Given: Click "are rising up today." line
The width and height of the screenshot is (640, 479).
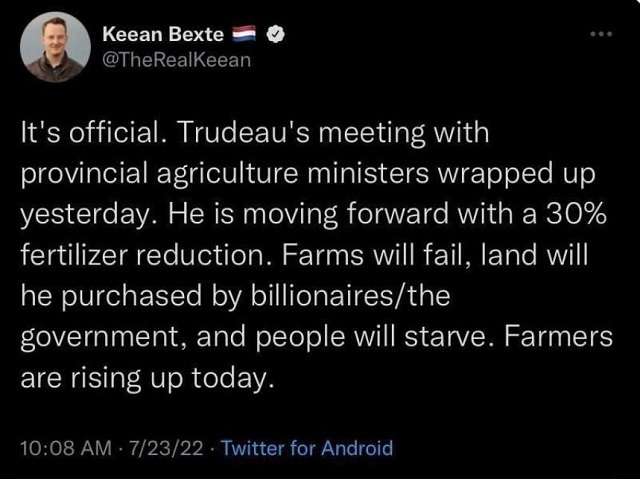Looking at the screenshot, I should point(147,379).
